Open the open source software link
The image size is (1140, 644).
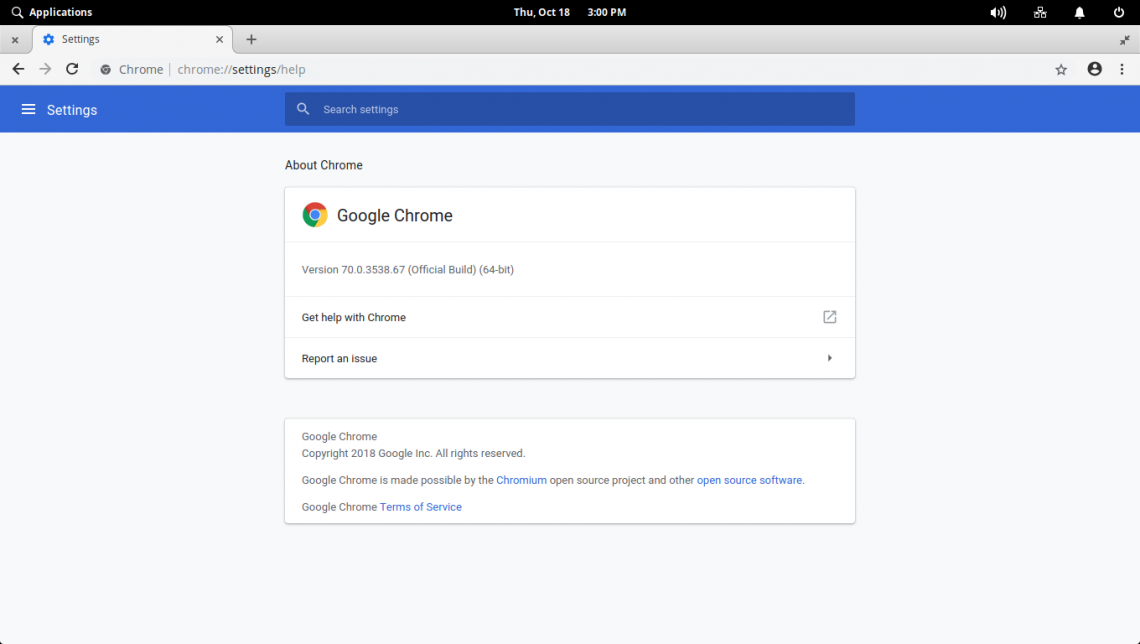tap(749, 480)
